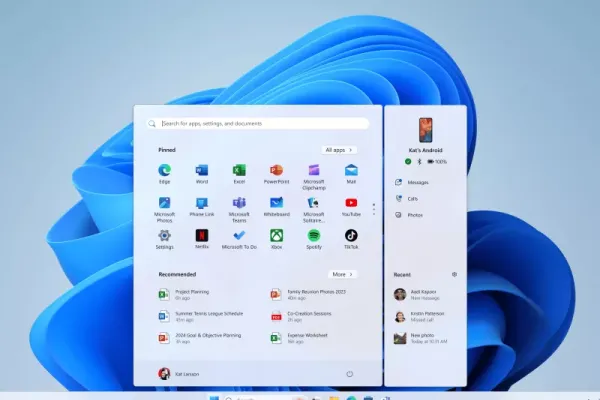Click the Kat's Android phone image

click(x=425, y=130)
